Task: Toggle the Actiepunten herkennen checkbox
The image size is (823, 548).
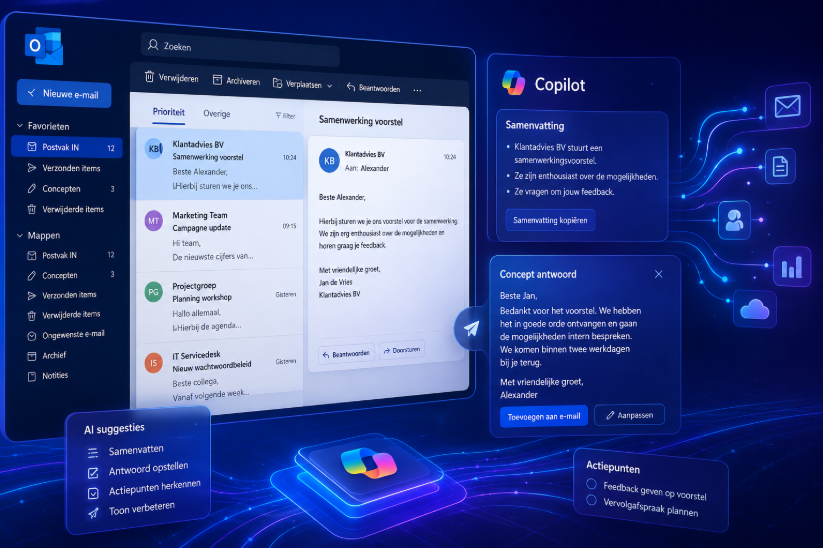Action: pos(93,493)
